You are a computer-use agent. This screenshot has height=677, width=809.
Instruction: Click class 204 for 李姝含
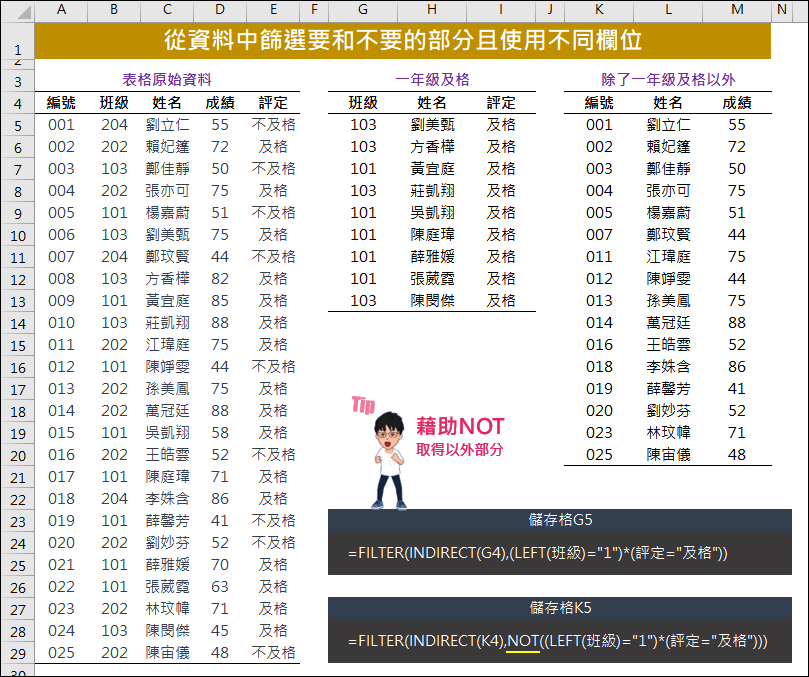click(x=114, y=499)
